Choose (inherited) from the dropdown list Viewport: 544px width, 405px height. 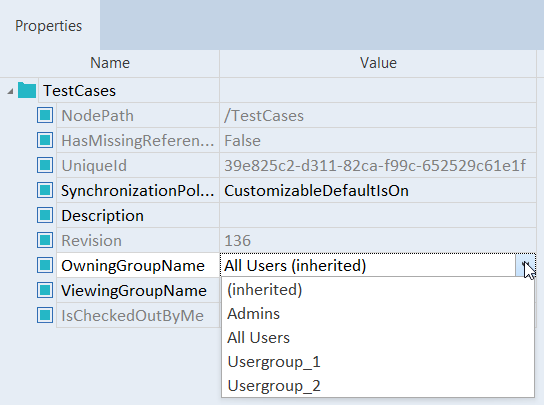coord(378,289)
